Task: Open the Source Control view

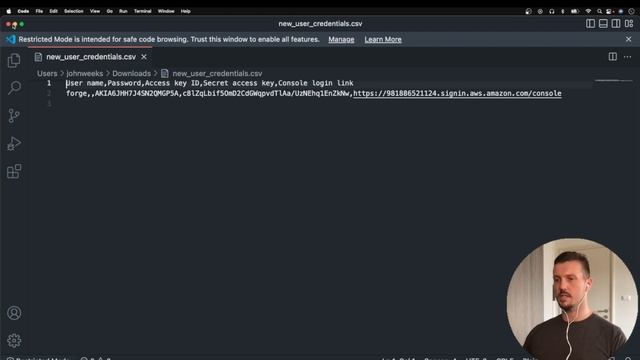Action: click(x=14, y=116)
